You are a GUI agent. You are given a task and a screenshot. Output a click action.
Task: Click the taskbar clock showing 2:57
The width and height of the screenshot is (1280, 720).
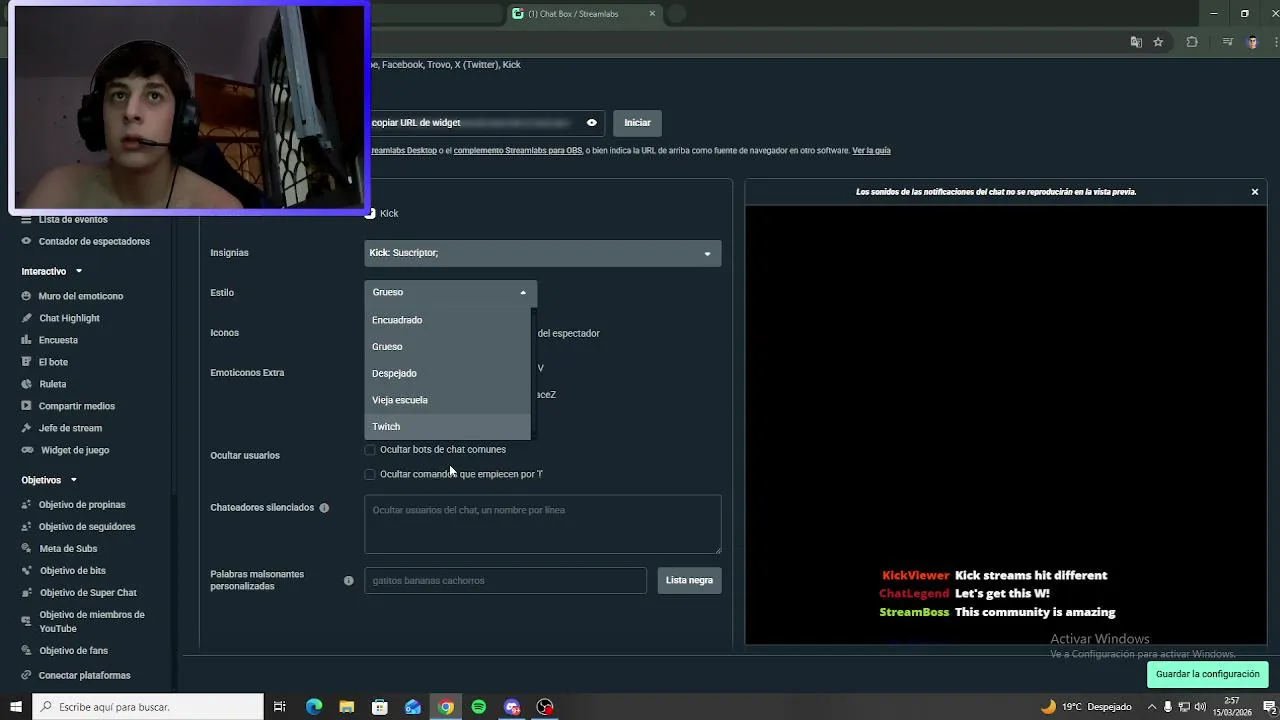tap(1232, 707)
